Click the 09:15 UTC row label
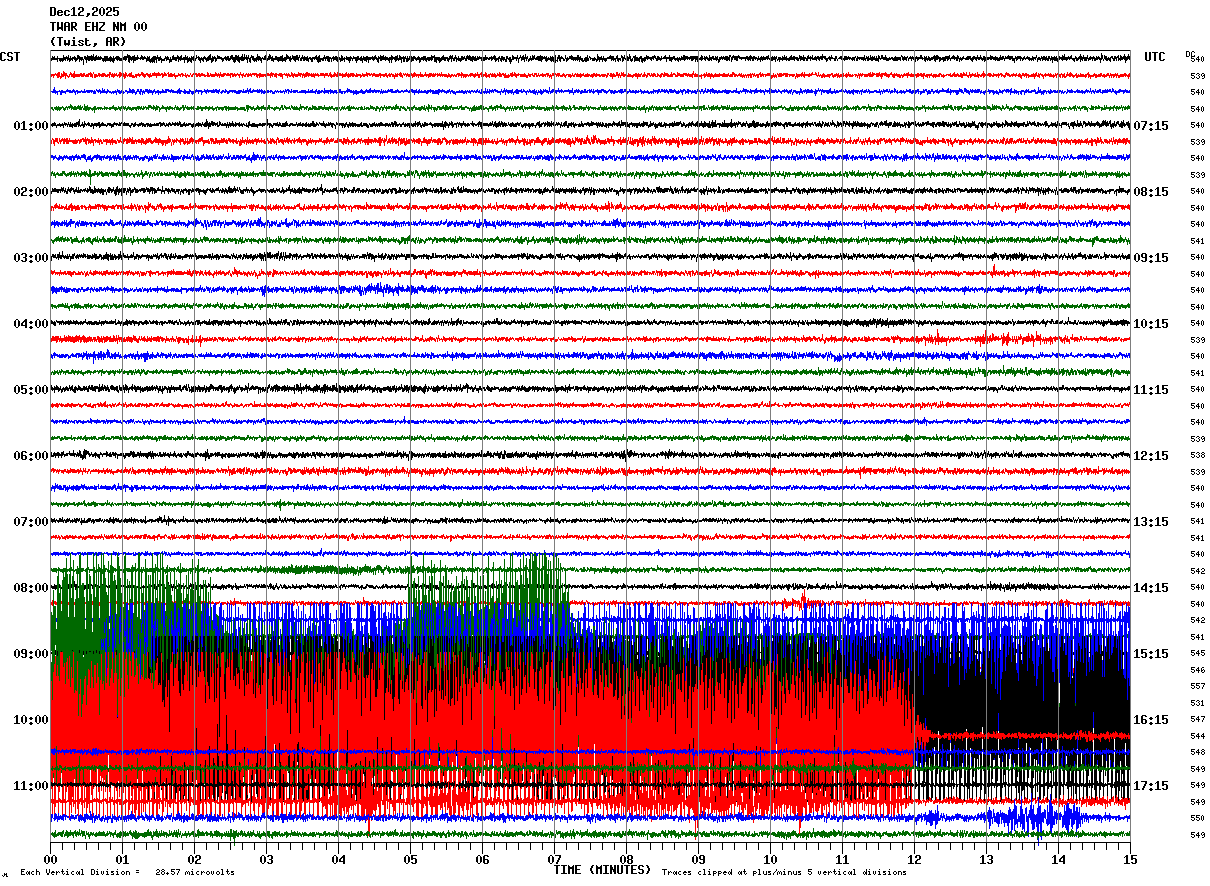This screenshot has width=1210, height=886. click(1151, 258)
